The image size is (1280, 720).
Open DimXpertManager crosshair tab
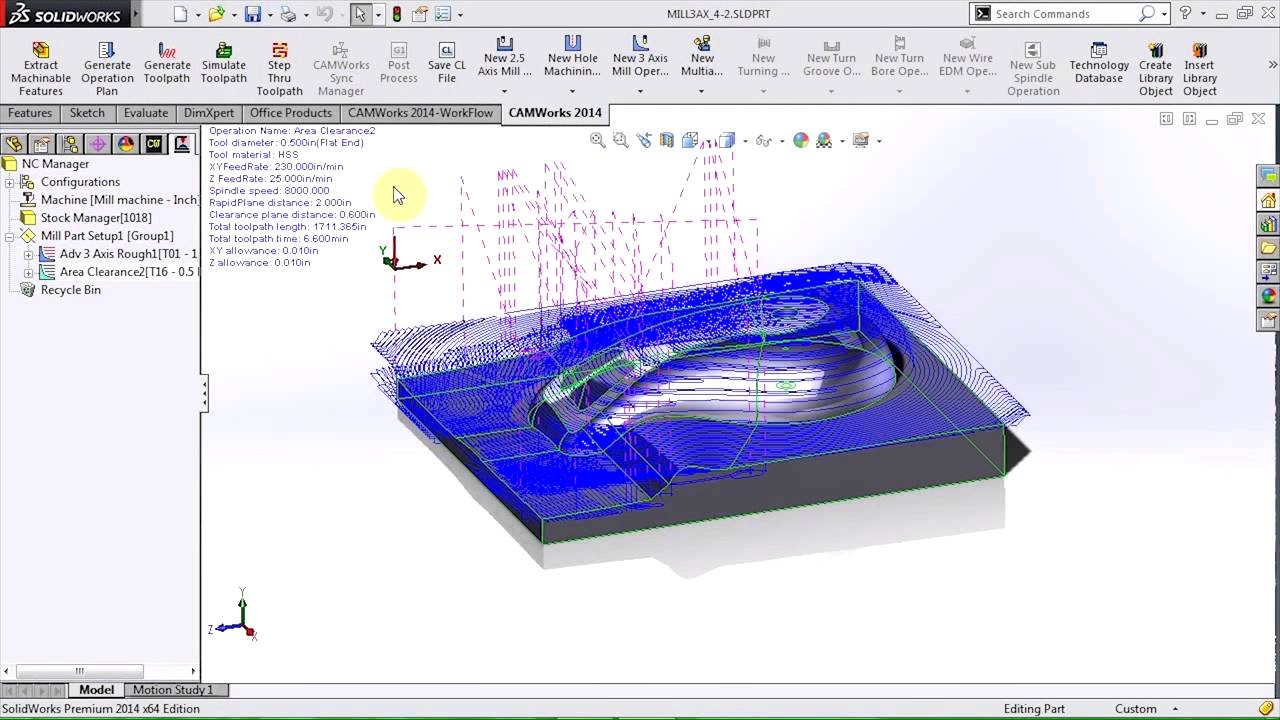[x=98, y=144]
